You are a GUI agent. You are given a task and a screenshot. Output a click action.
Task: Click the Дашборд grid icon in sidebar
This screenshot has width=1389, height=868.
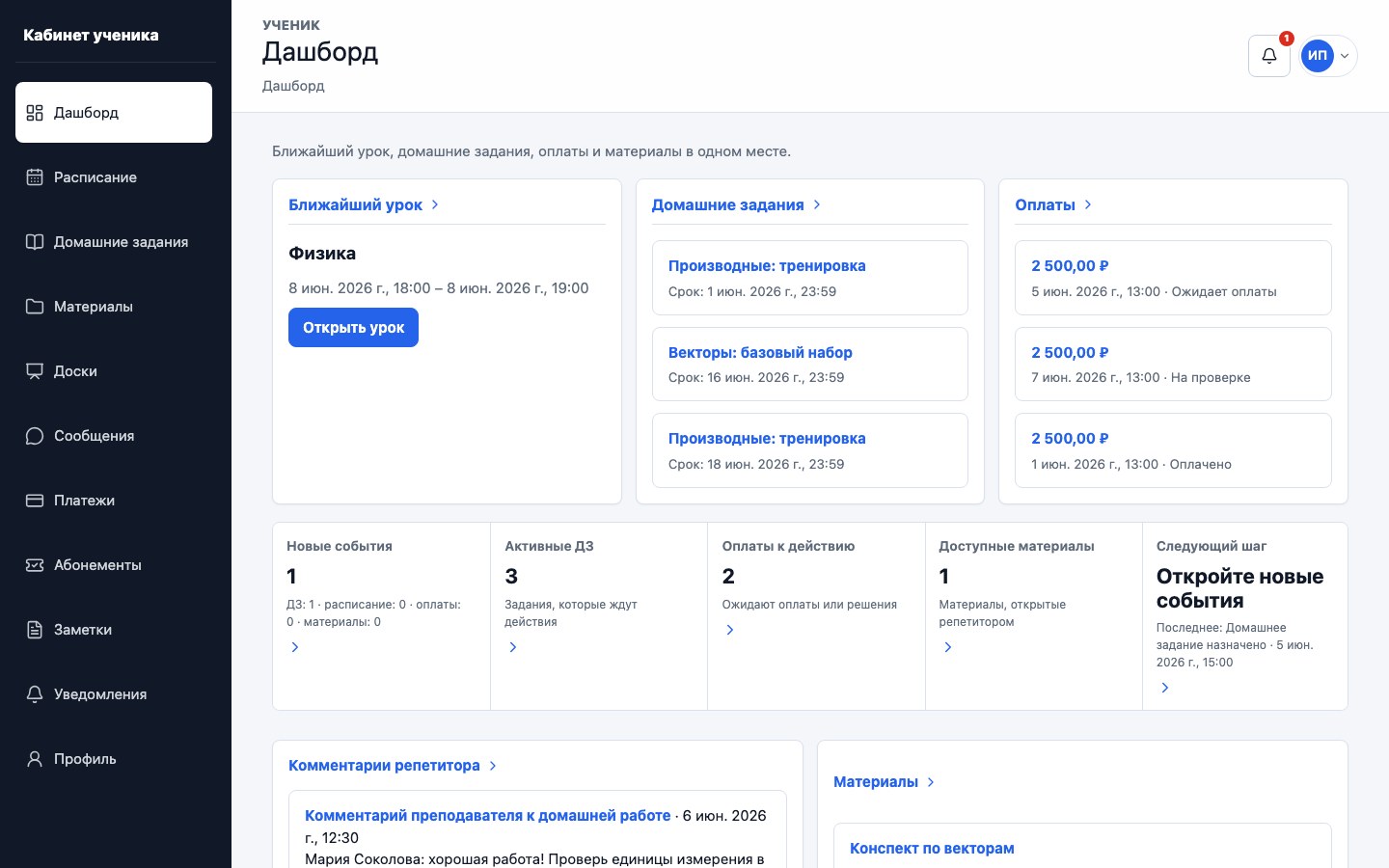click(35, 113)
